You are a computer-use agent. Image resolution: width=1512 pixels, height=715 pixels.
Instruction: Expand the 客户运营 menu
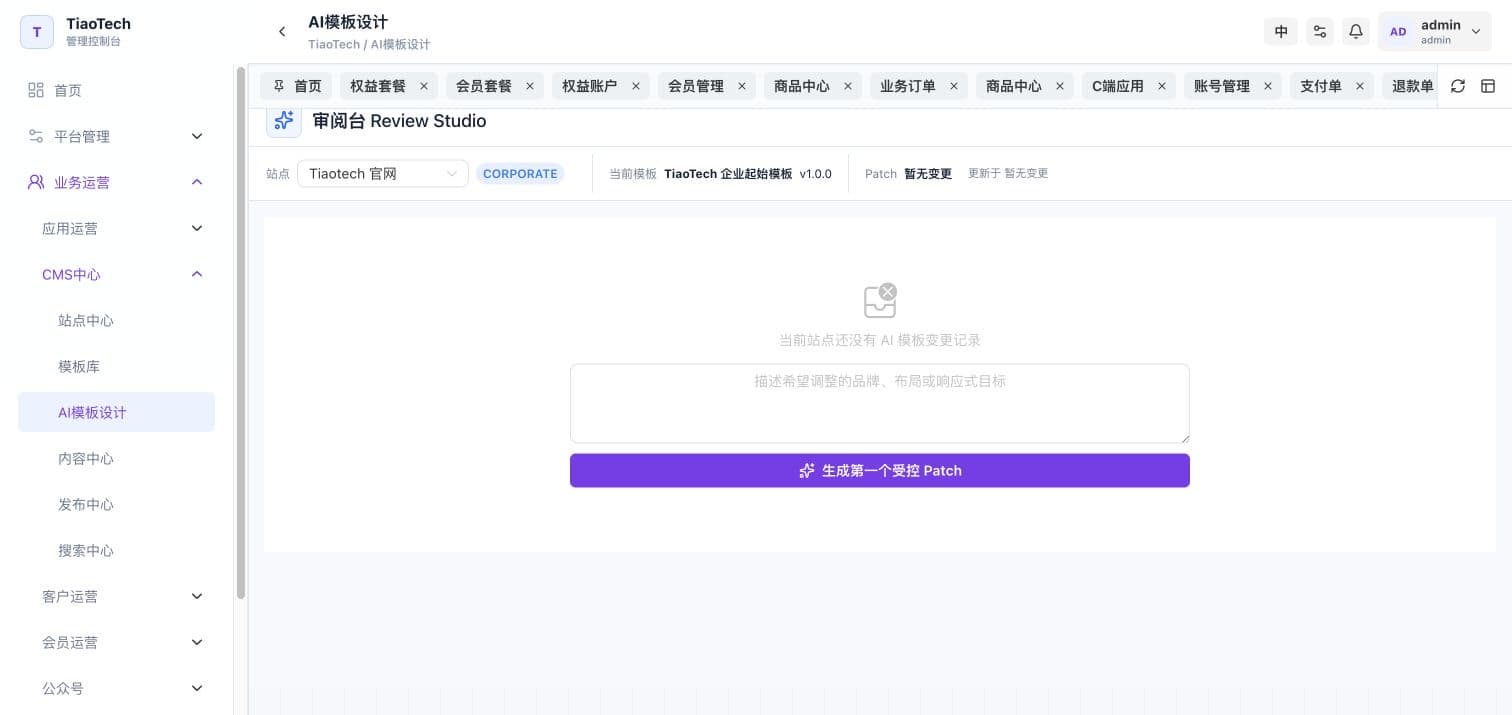tap(116, 596)
